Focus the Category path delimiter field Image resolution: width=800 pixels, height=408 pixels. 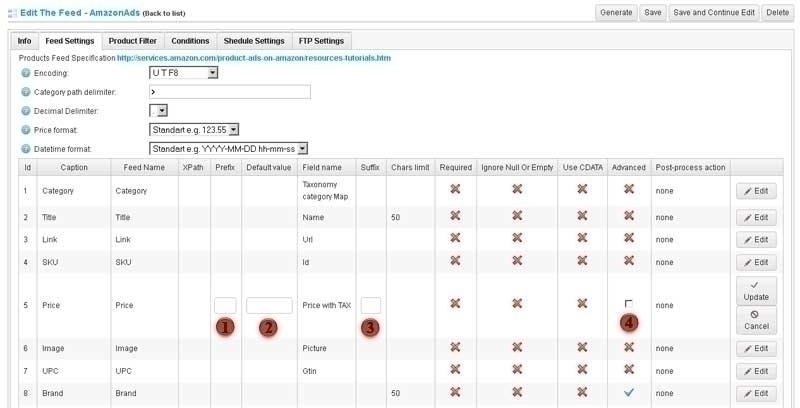[230, 92]
